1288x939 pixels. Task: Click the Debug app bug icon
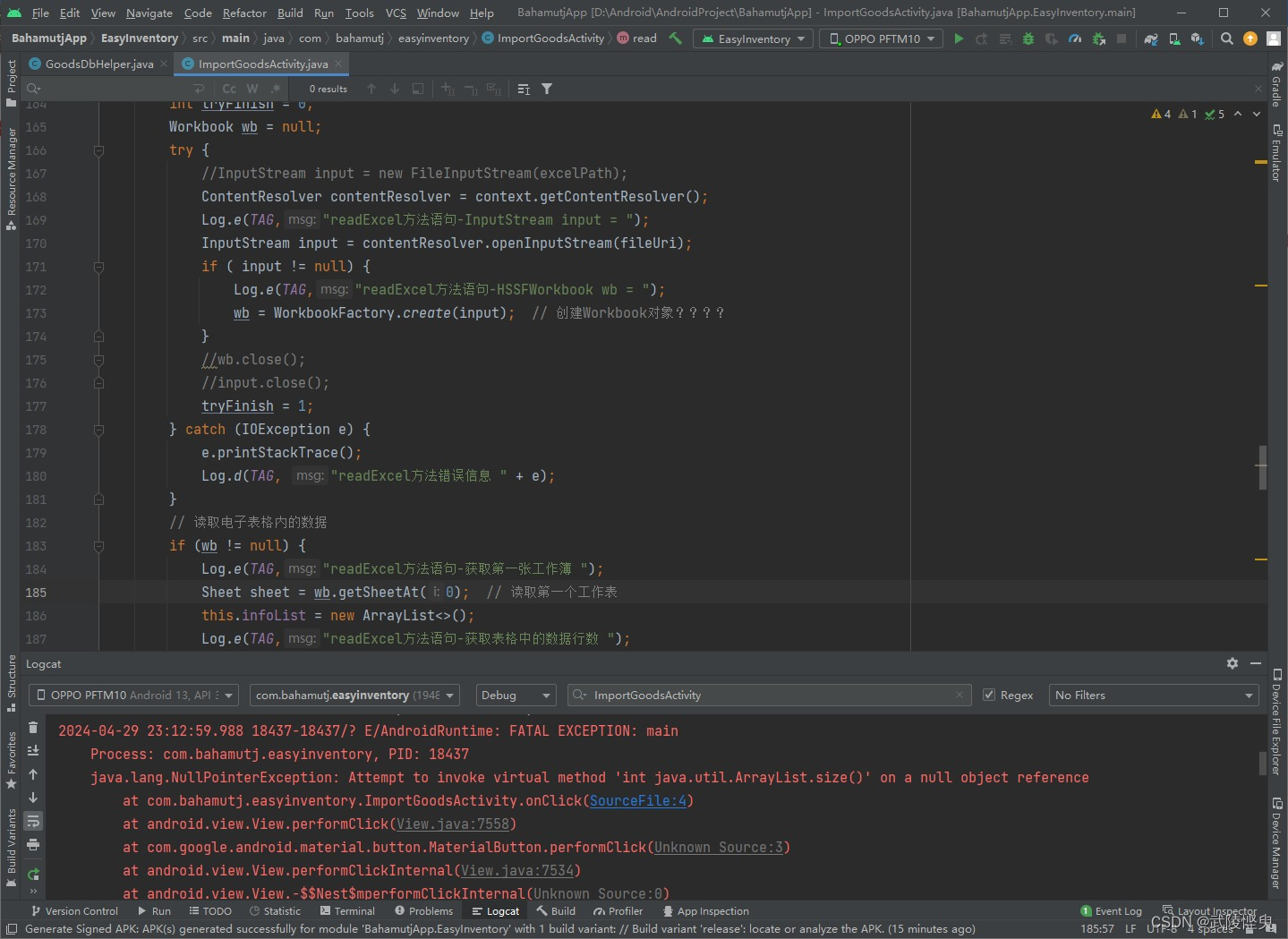(x=1028, y=38)
